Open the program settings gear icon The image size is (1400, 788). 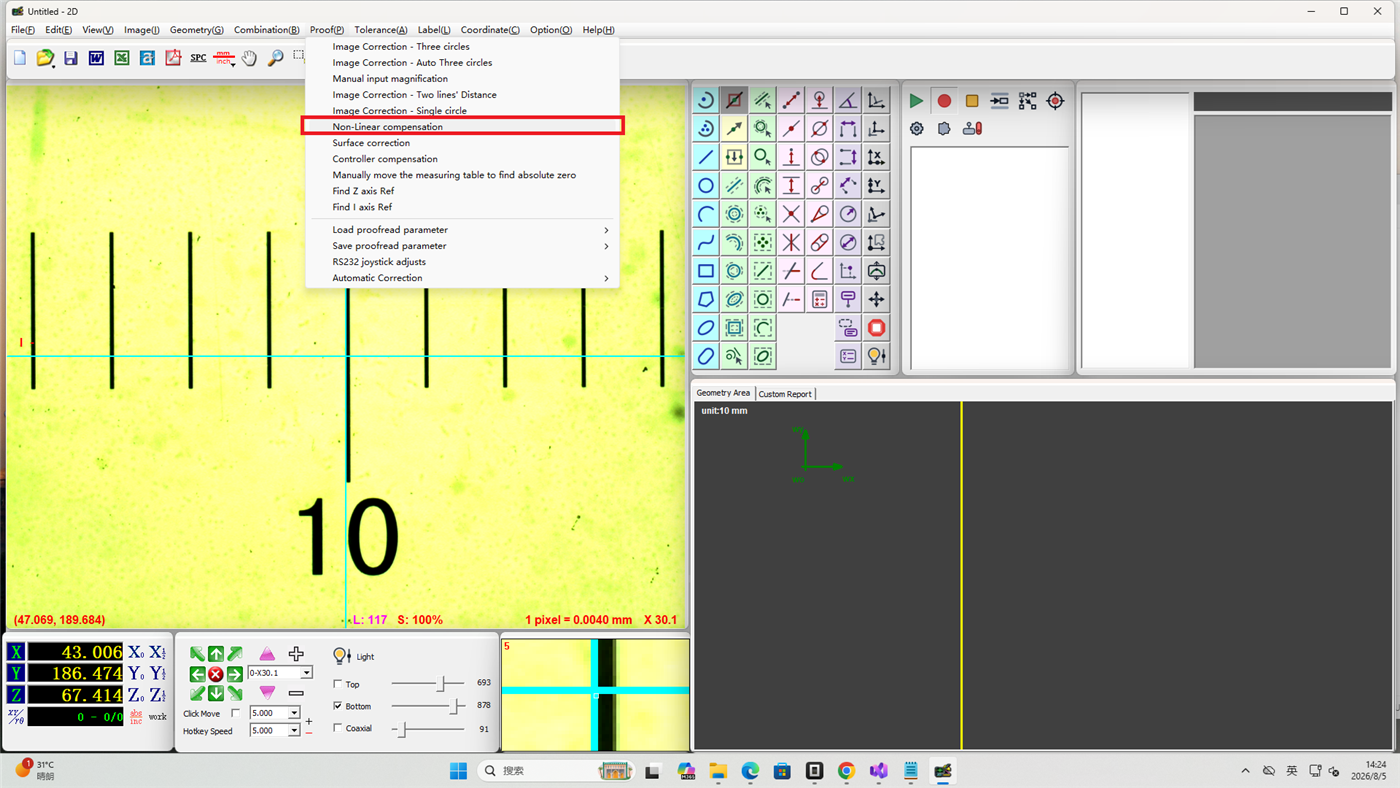pyautogui.click(x=917, y=129)
